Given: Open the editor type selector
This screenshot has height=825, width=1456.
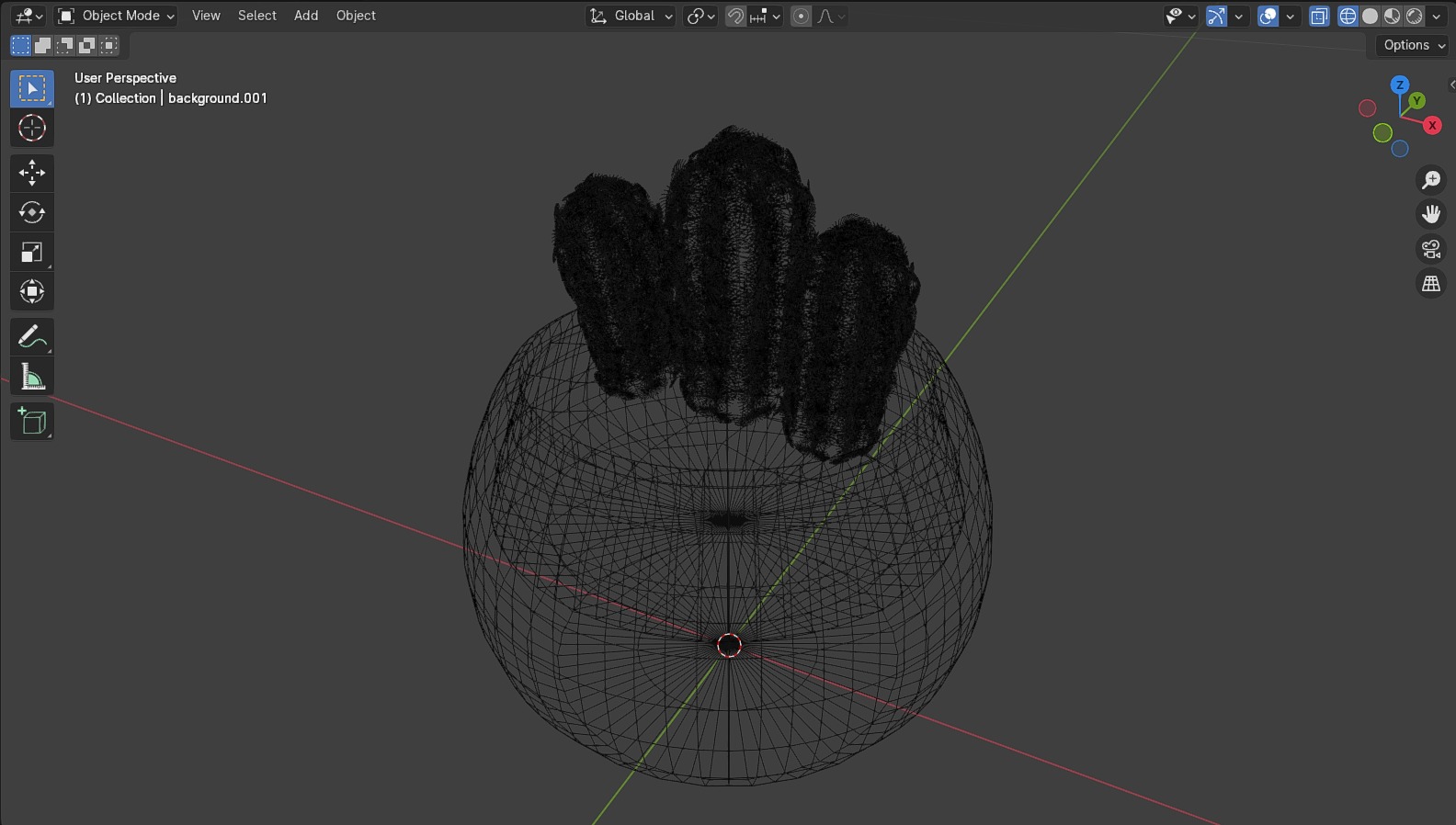Looking at the screenshot, I should point(28,16).
